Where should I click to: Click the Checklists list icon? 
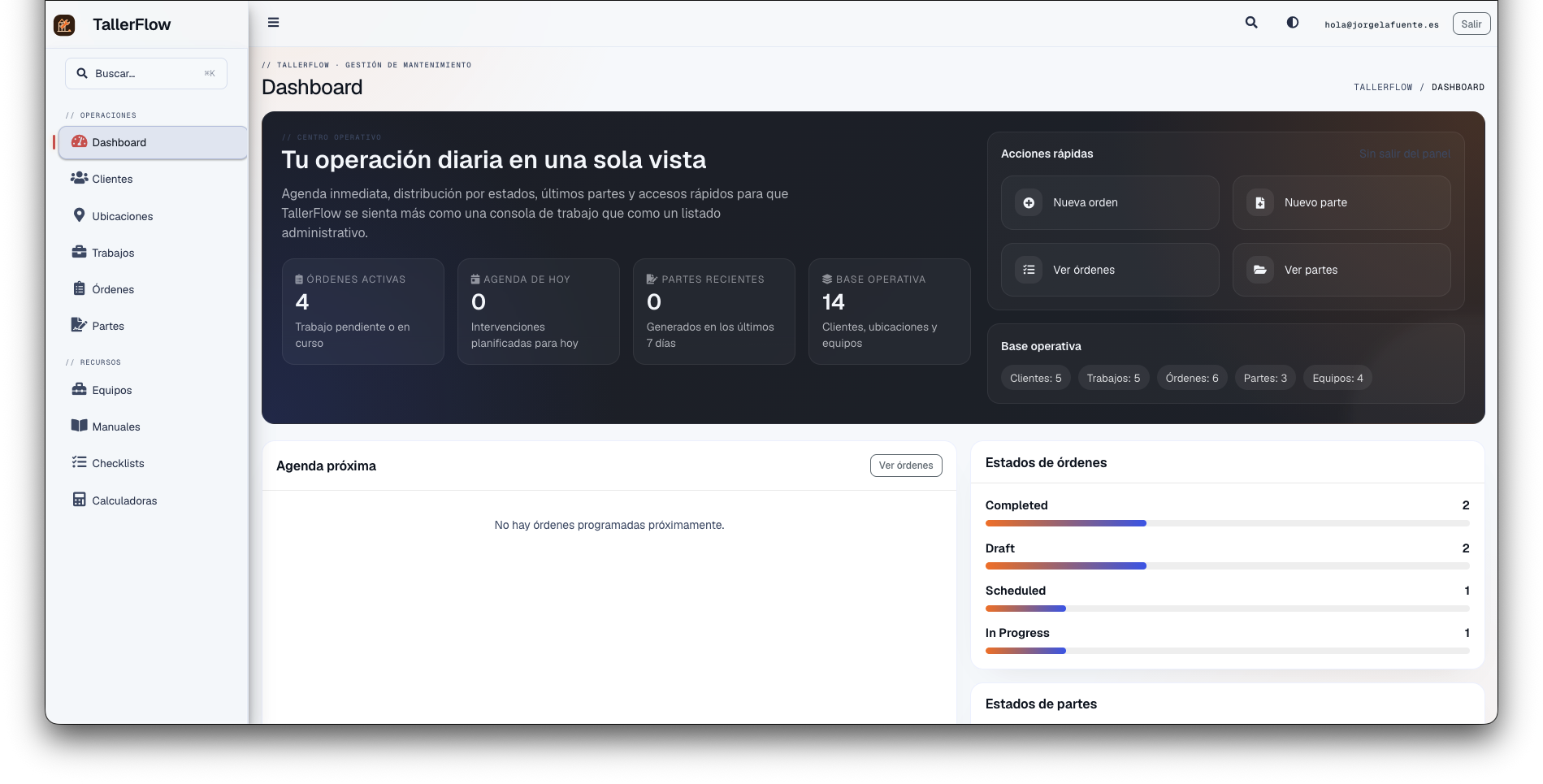tap(79, 462)
